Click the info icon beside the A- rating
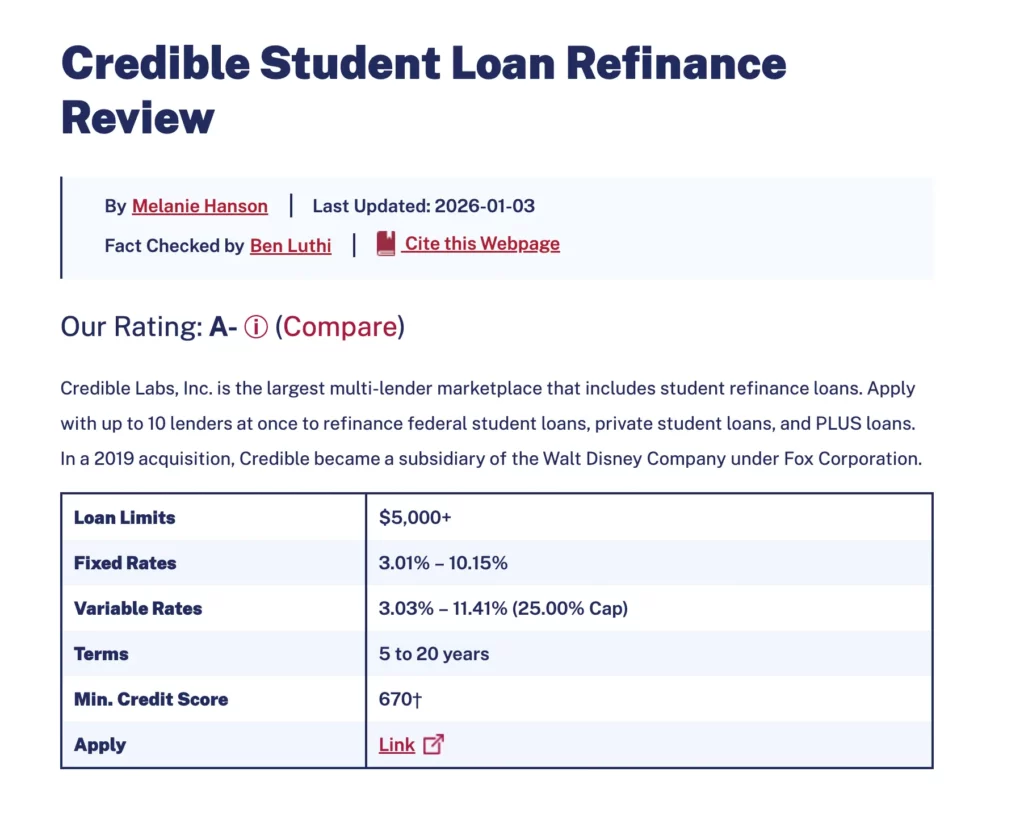 pyautogui.click(x=256, y=326)
